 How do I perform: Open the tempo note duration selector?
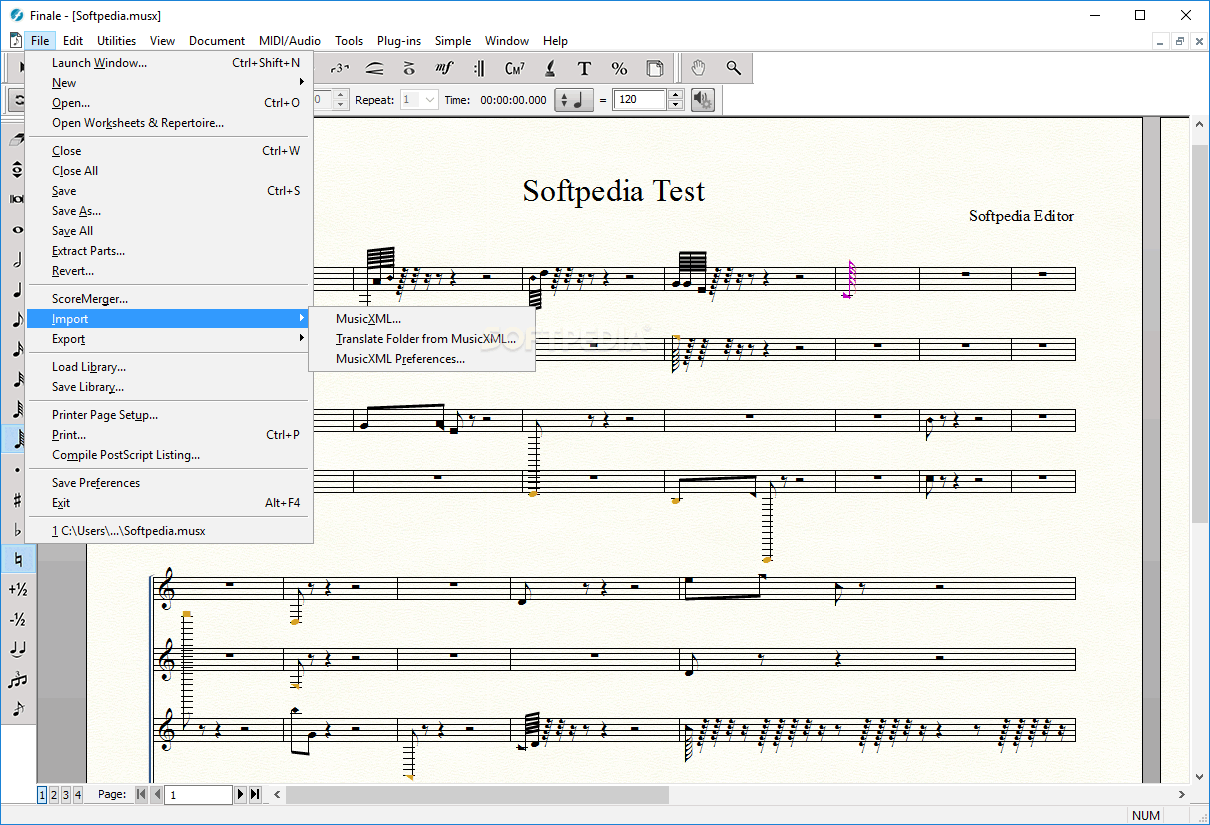click(x=574, y=100)
